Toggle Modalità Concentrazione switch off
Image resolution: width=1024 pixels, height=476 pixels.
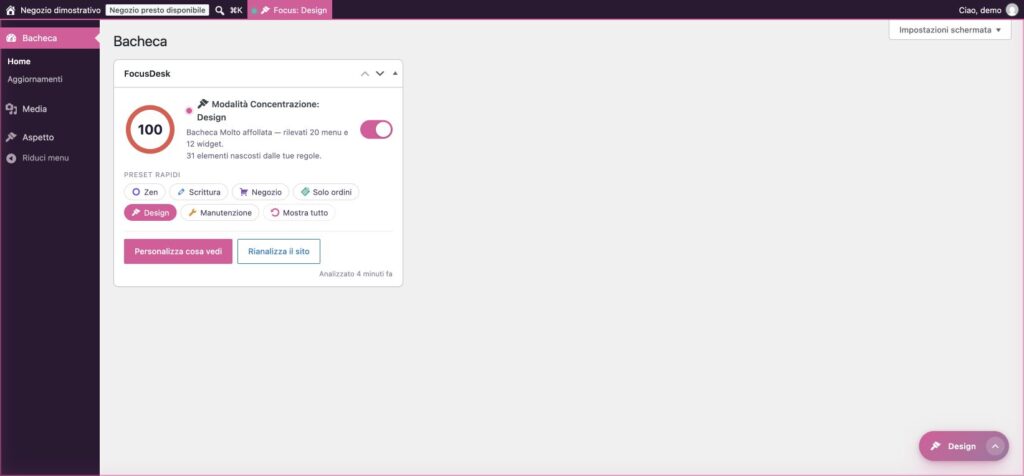pyautogui.click(x=376, y=129)
